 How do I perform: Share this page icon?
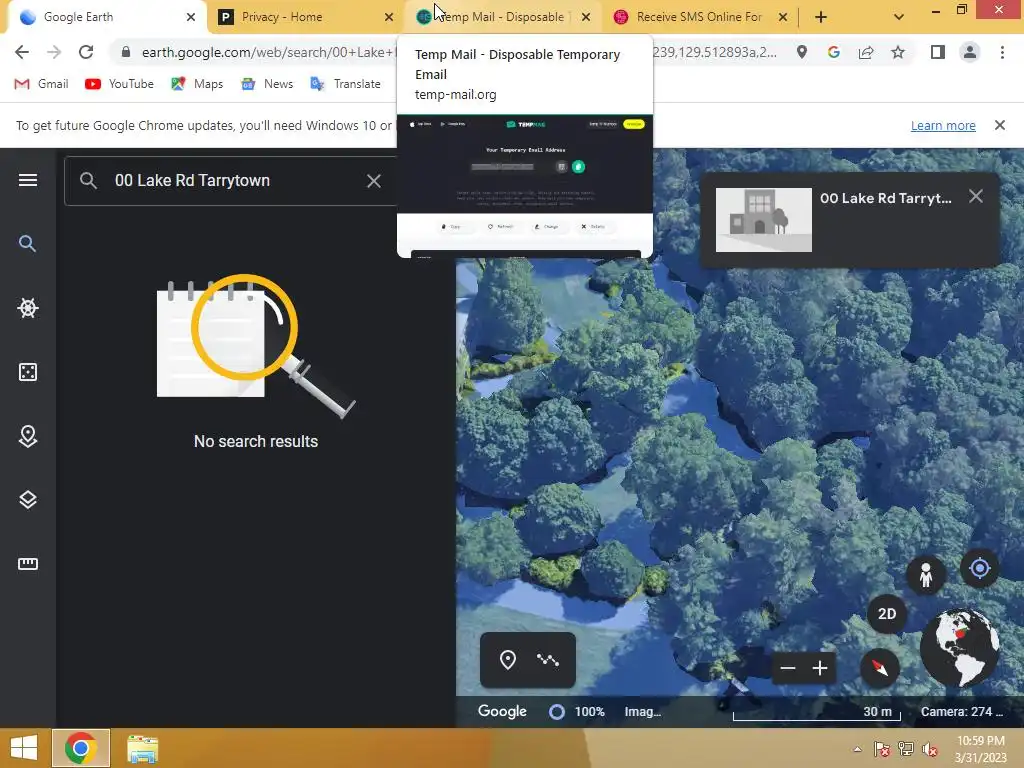tap(866, 52)
